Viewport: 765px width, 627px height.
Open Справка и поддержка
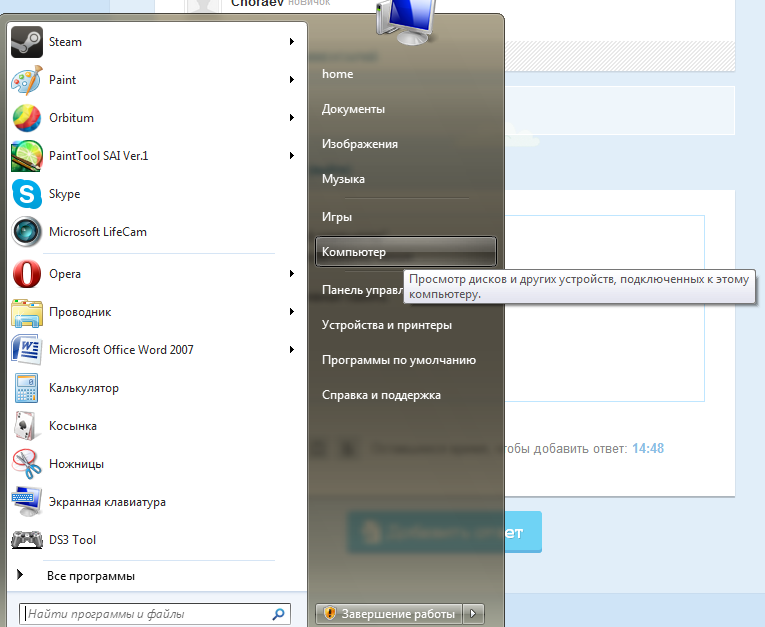pyautogui.click(x=381, y=395)
